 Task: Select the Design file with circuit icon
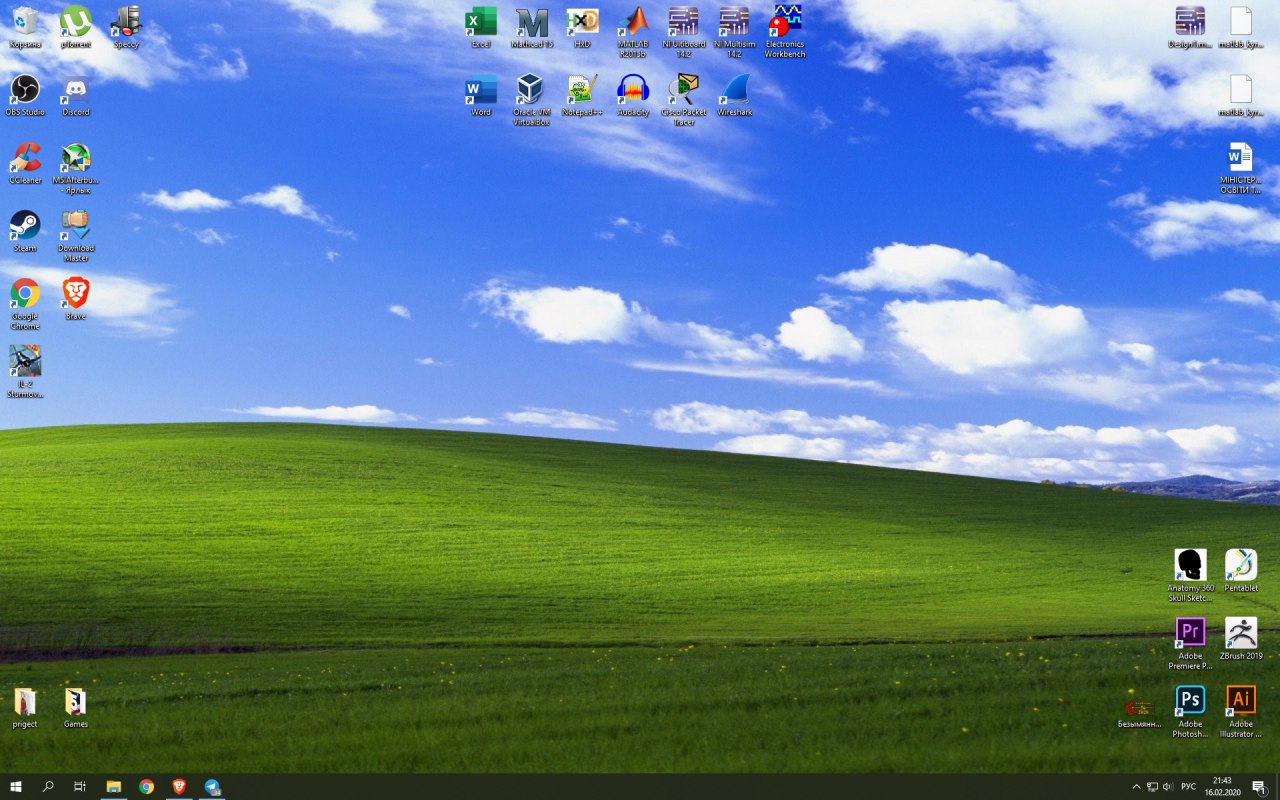pyautogui.click(x=1190, y=27)
